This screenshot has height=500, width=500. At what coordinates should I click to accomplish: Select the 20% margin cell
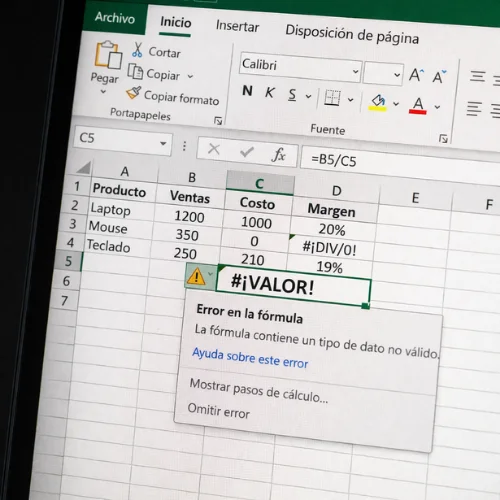tap(332, 229)
